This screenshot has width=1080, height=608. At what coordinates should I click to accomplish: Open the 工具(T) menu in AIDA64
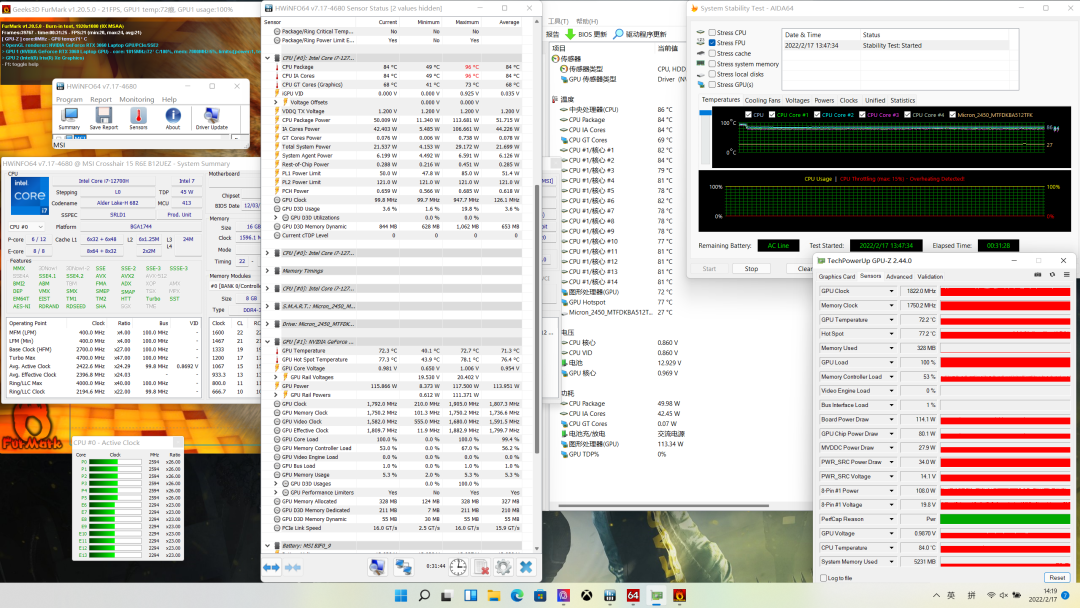[x=558, y=21]
